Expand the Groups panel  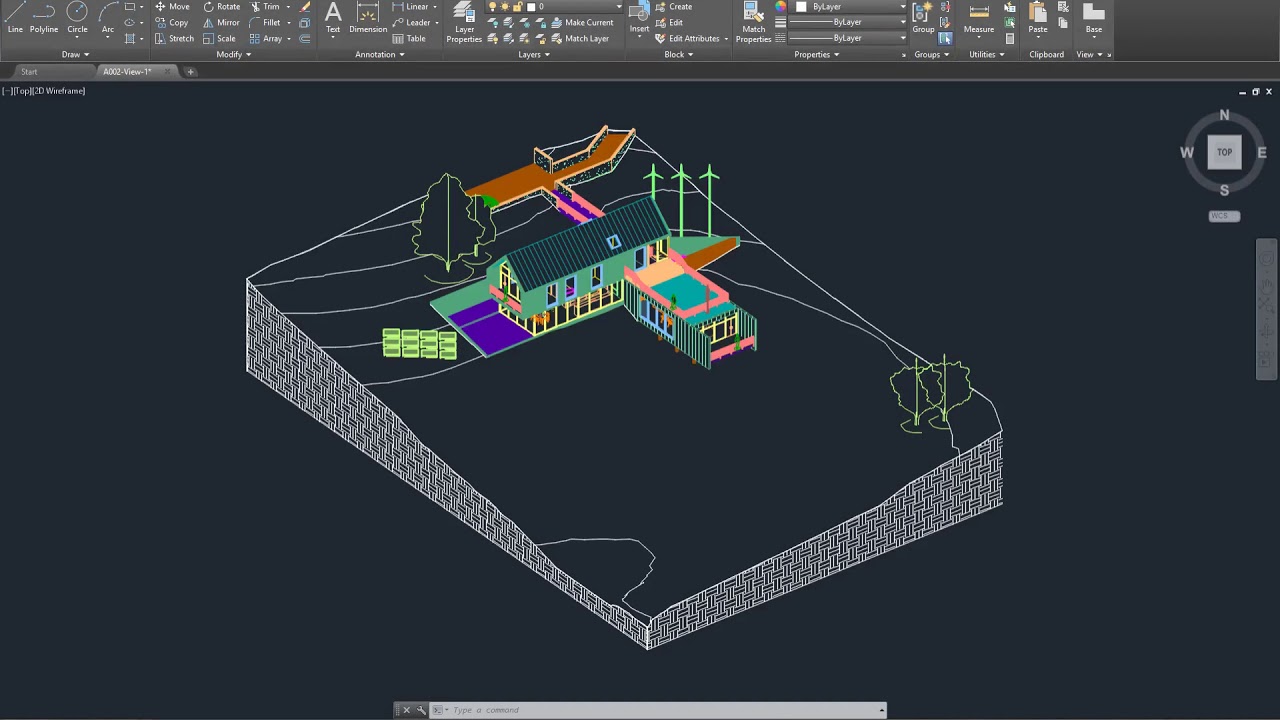coord(932,54)
